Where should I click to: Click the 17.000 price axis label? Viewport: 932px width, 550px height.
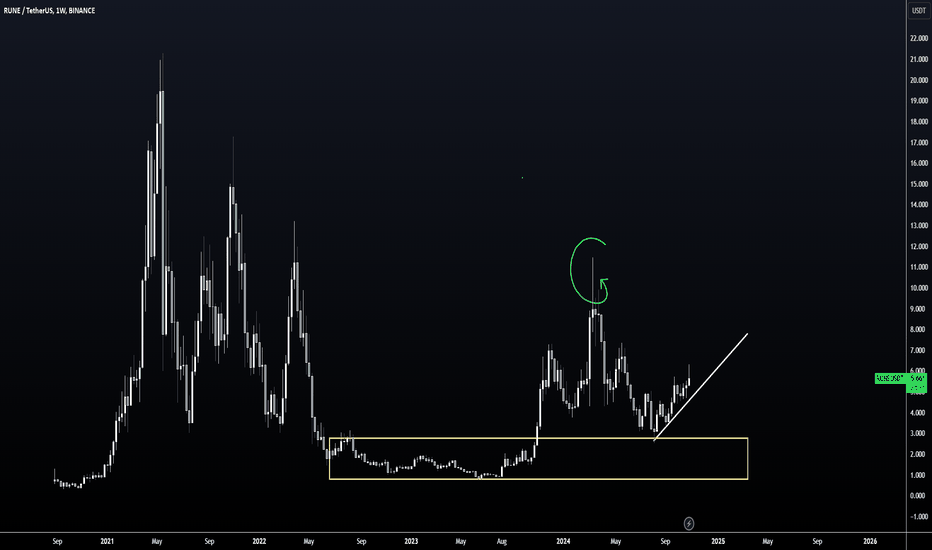point(919,142)
